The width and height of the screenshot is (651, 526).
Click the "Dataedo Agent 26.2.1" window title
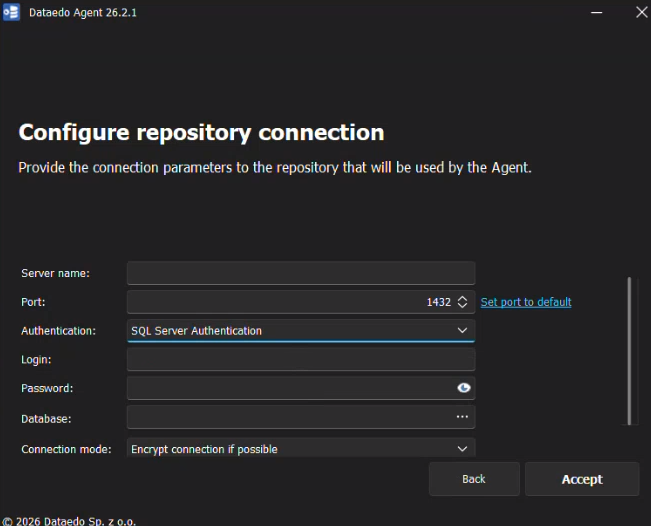[83, 13]
